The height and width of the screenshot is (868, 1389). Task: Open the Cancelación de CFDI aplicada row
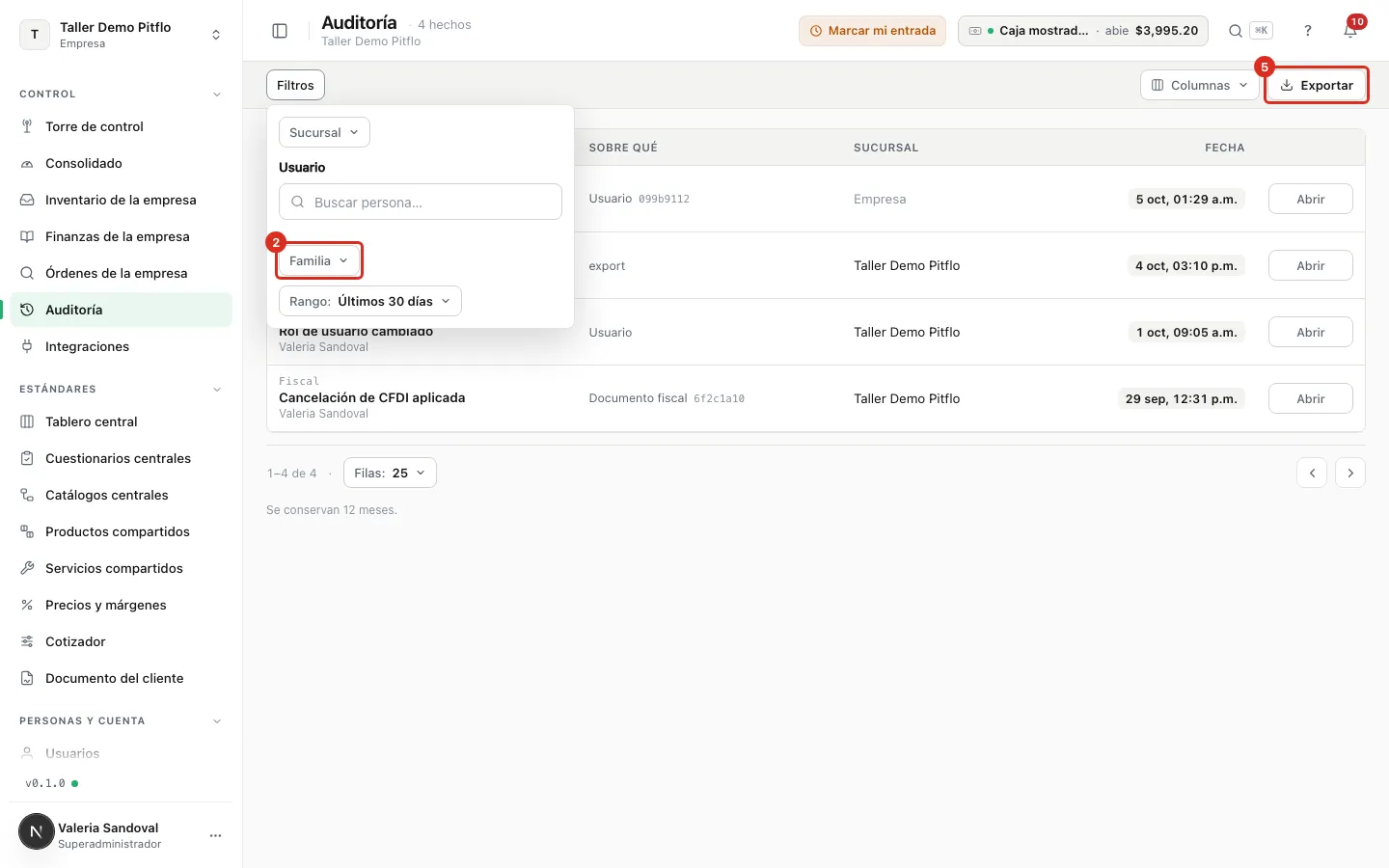1310,398
